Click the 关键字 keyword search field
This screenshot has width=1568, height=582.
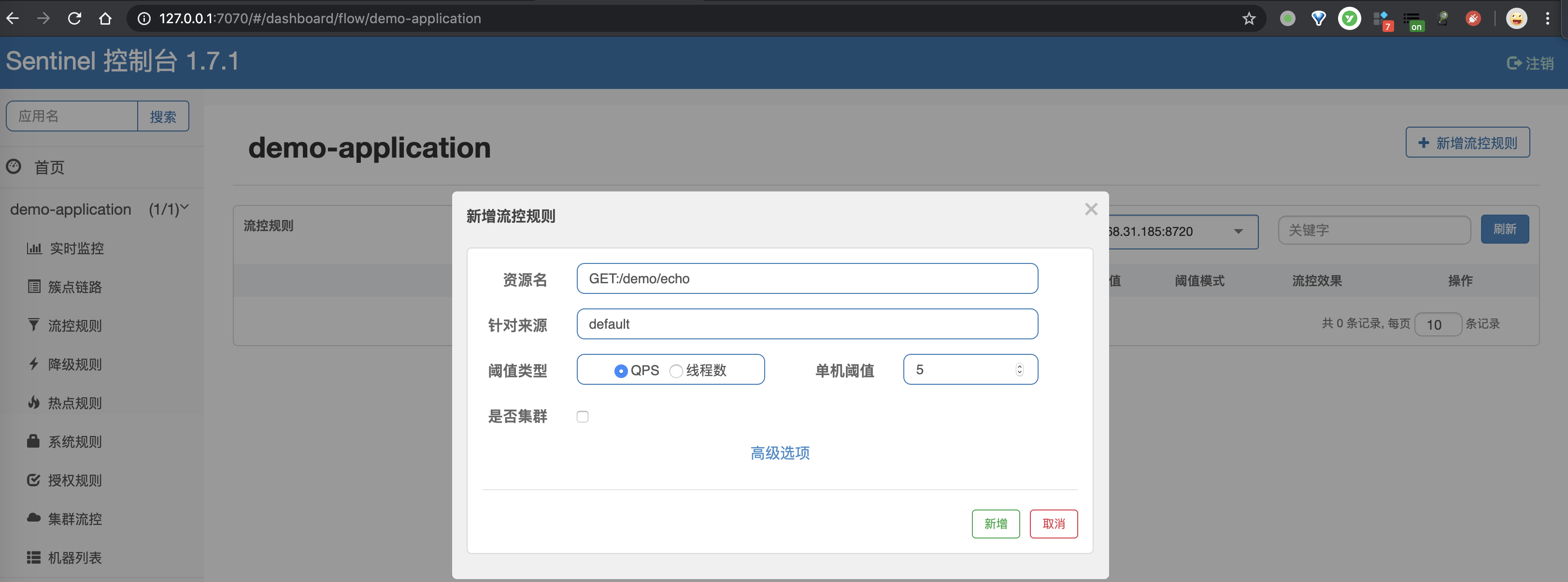click(x=1374, y=230)
